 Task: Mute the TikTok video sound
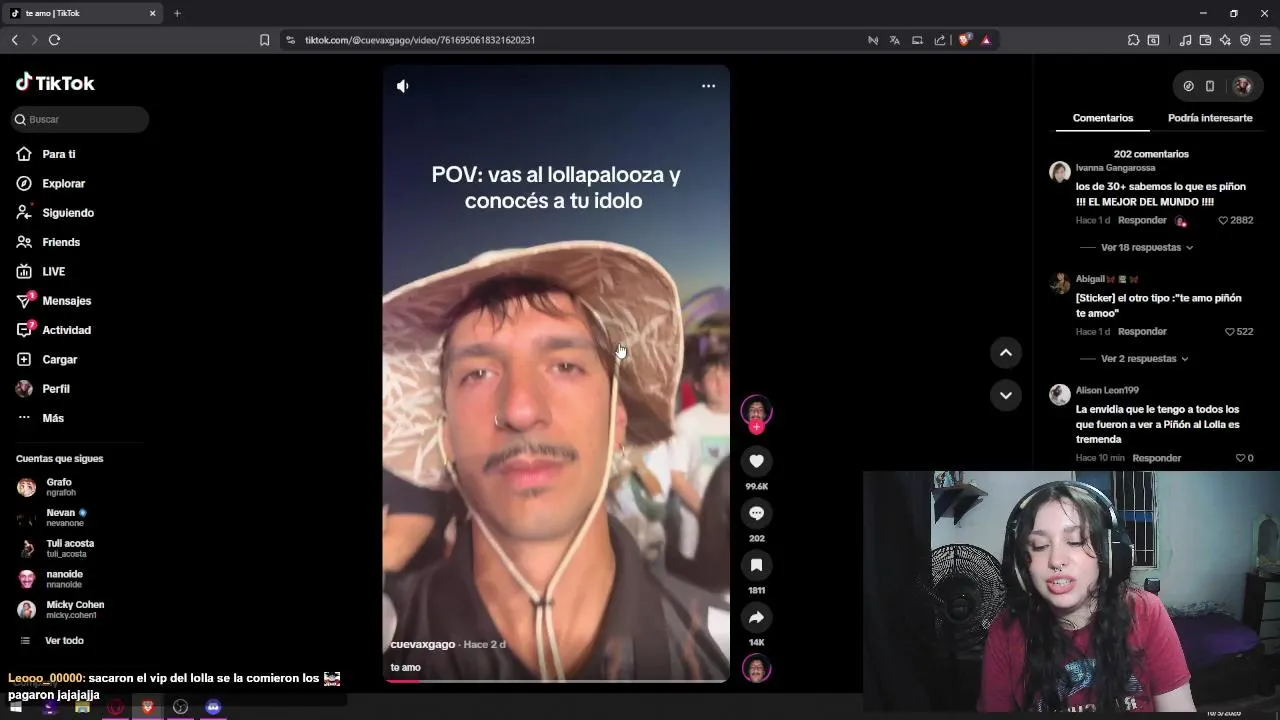[x=402, y=86]
